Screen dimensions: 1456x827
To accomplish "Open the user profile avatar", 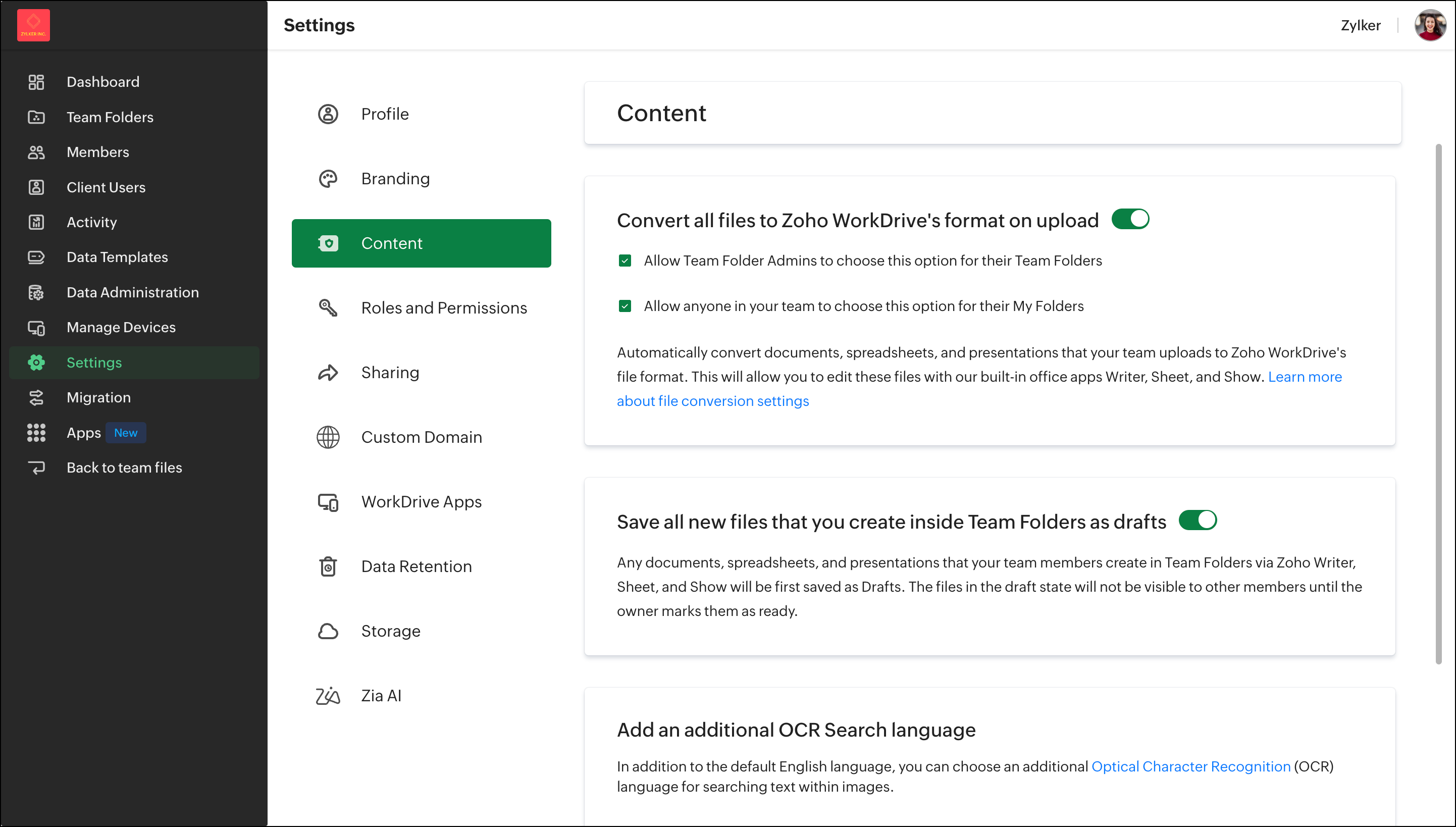I will pyautogui.click(x=1430, y=25).
